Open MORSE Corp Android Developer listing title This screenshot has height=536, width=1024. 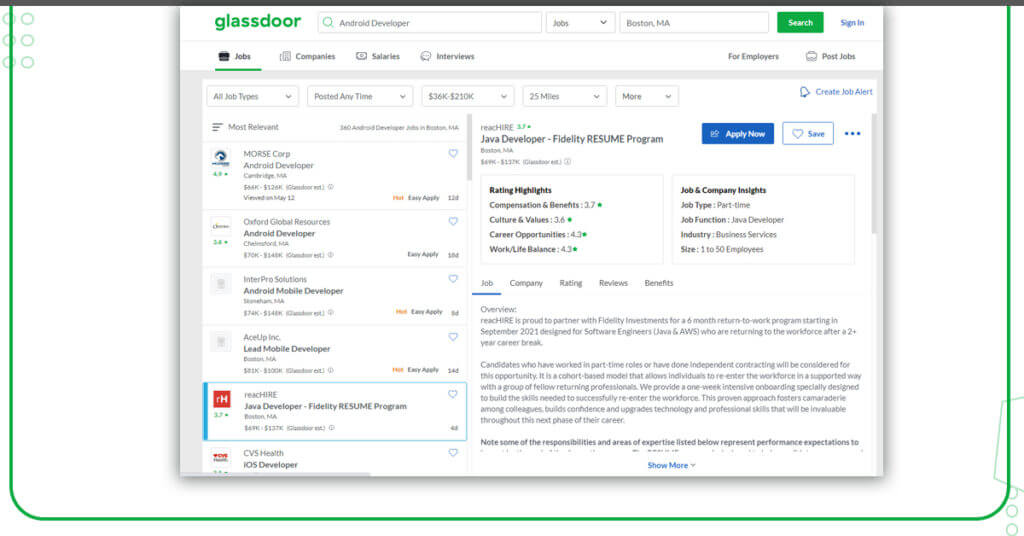(x=278, y=166)
